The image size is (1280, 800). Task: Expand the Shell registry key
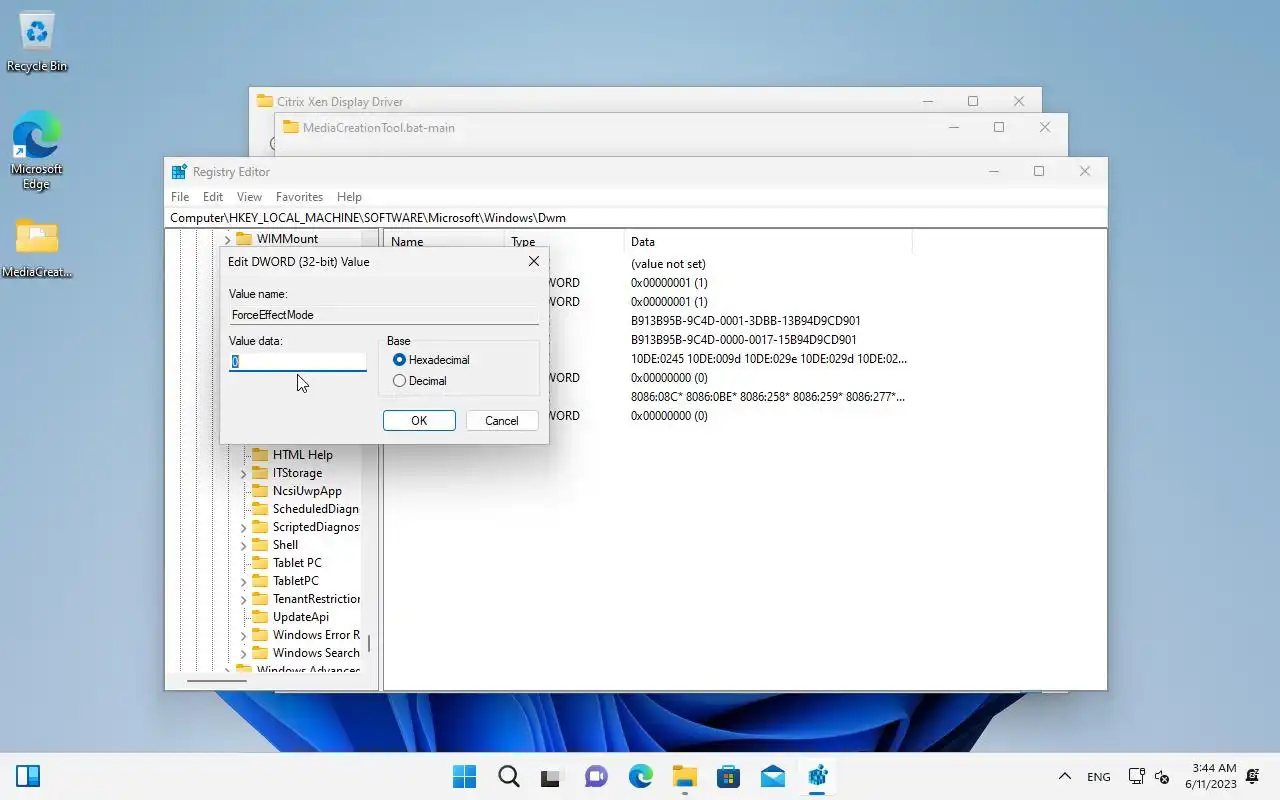[243, 545]
